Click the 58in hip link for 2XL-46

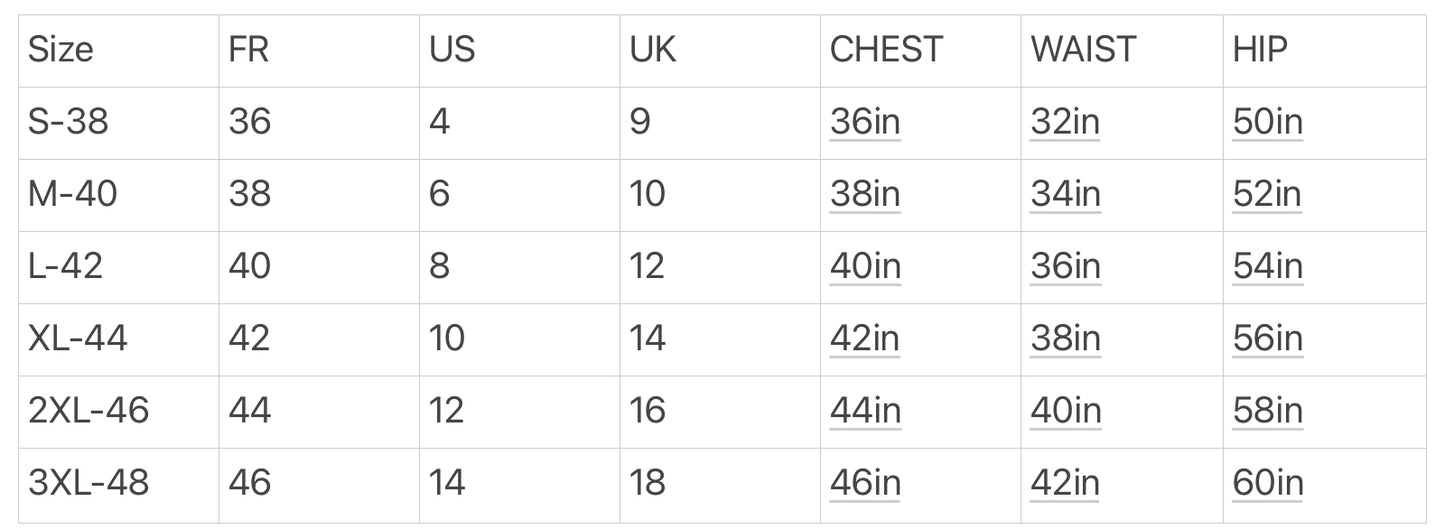pyautogui.click(x=1268, y=411)
